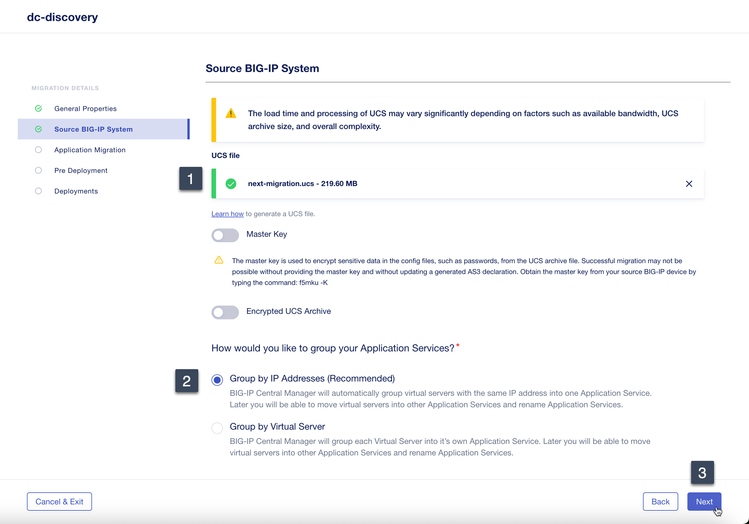The width and height of the screenshot is (749, 524).
Task: Click Cancel & Exit button
Action: point(59,502)
